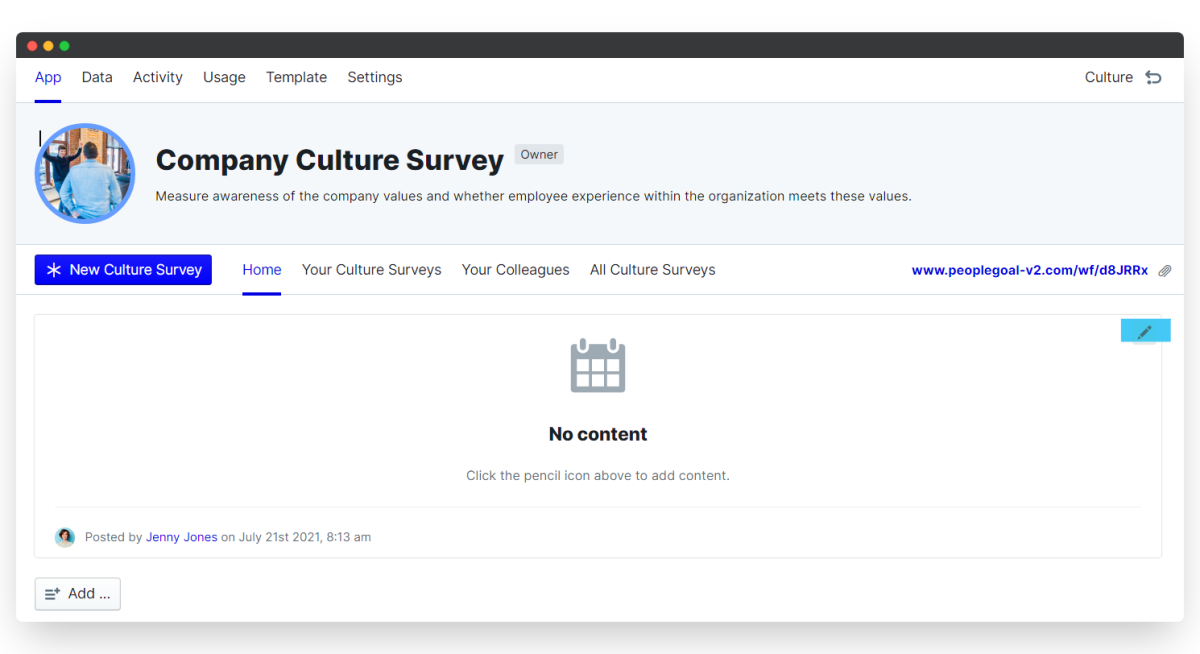Open the Add ... menu button
This screenshot has height=654, width=1200.
pyautogui.click(x=78, y=593)
